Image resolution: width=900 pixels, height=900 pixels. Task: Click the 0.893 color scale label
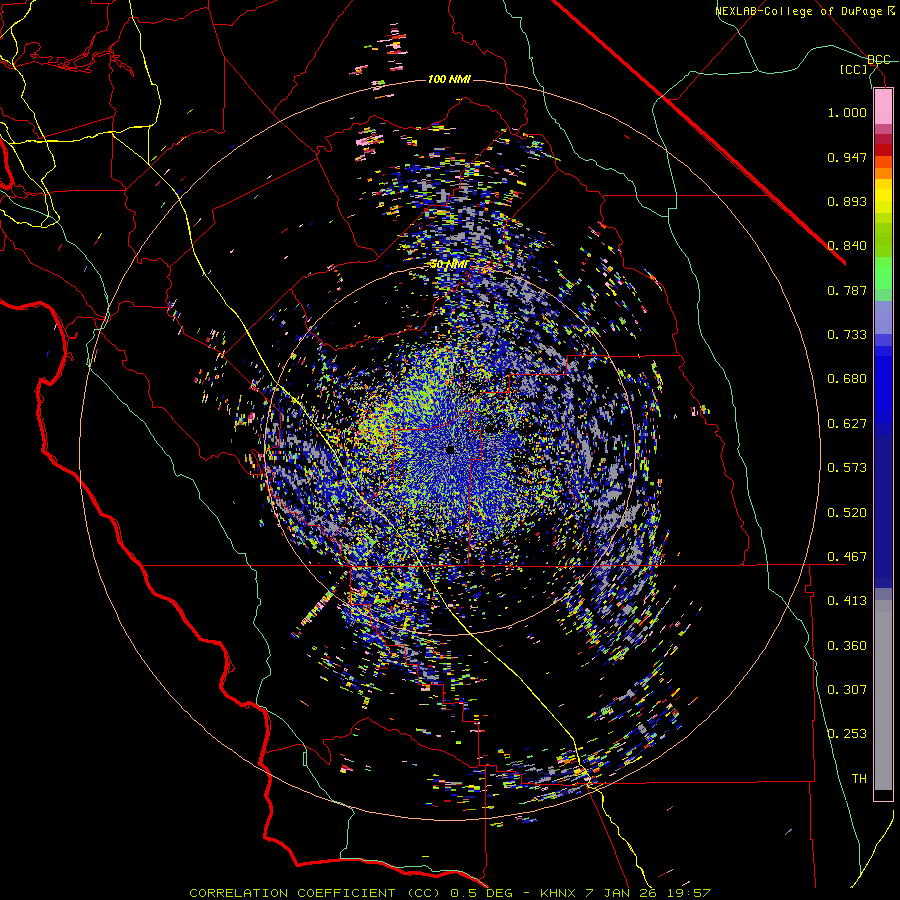(x=847, y=201)
